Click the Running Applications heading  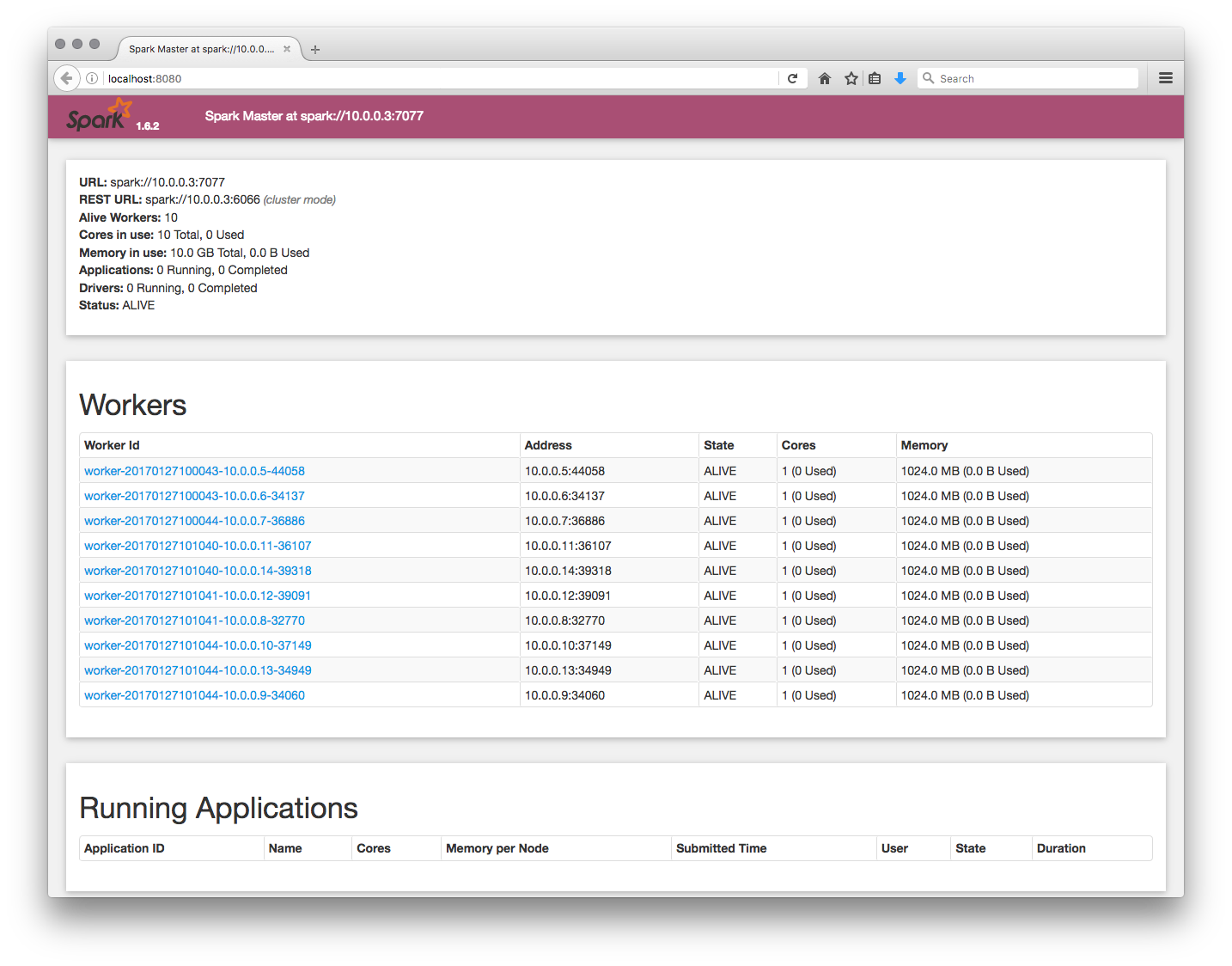(x=218, y=809)
